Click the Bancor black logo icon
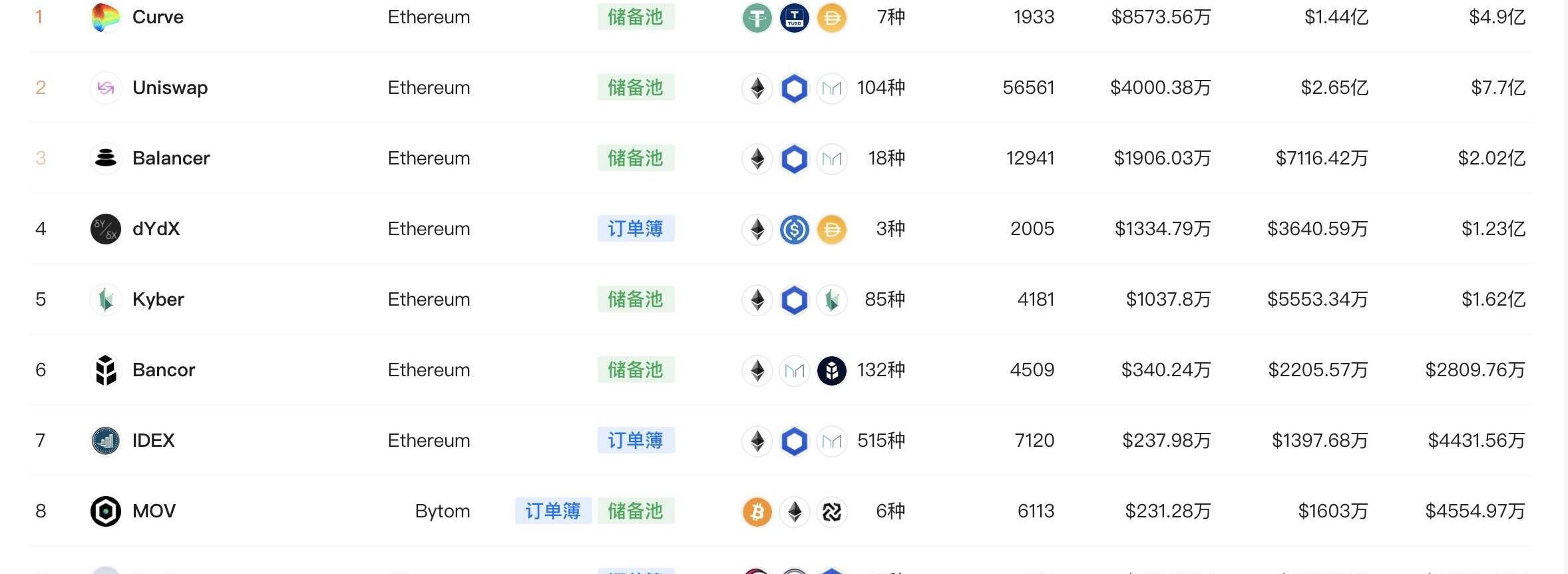The width and height of the screenshot is (1568, 574). tap(105, 370)
